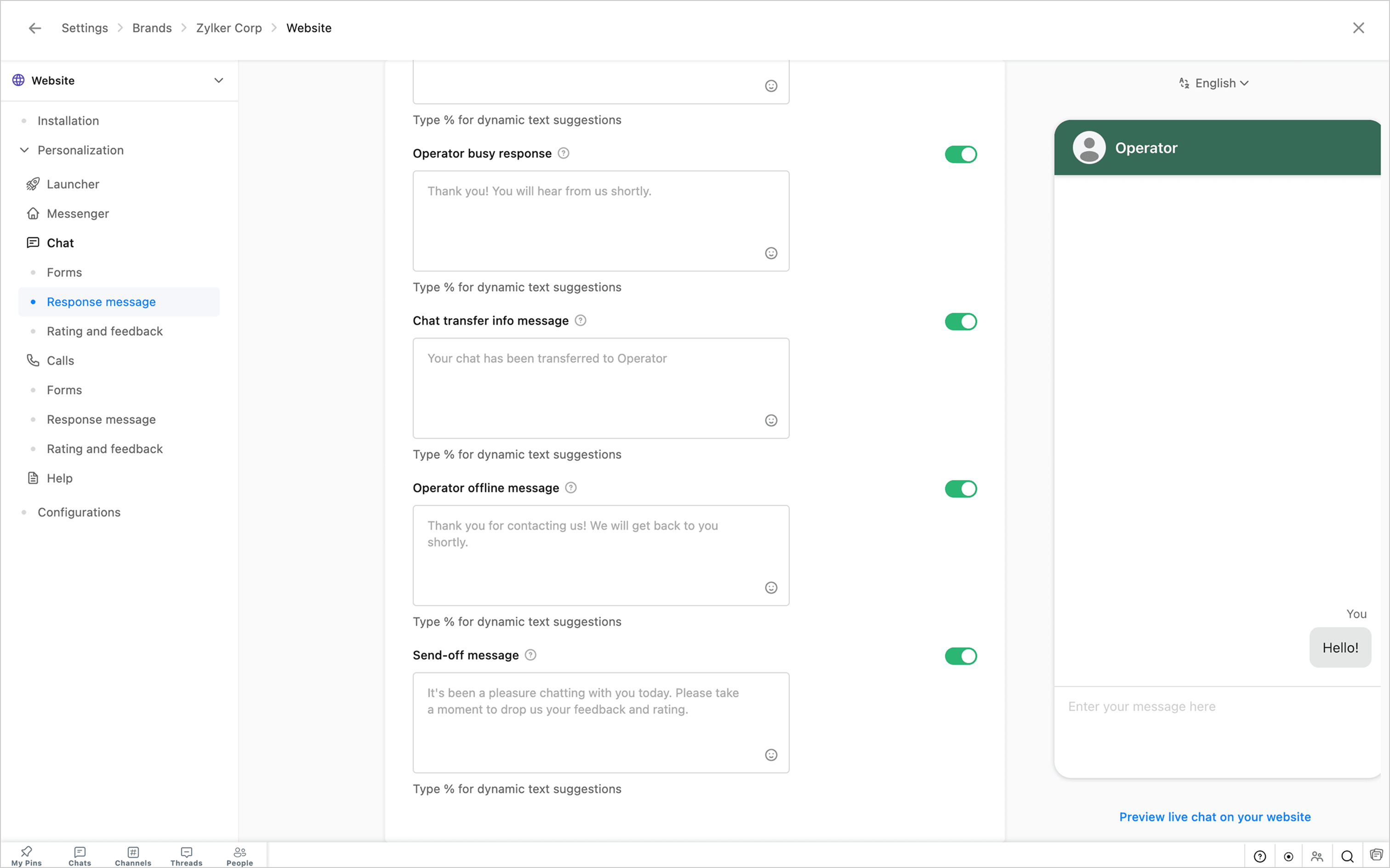The image size is (1390, 868).
Task: Open Threads from bottom bar
Action: pyautogui.click(x=186, y=856)
